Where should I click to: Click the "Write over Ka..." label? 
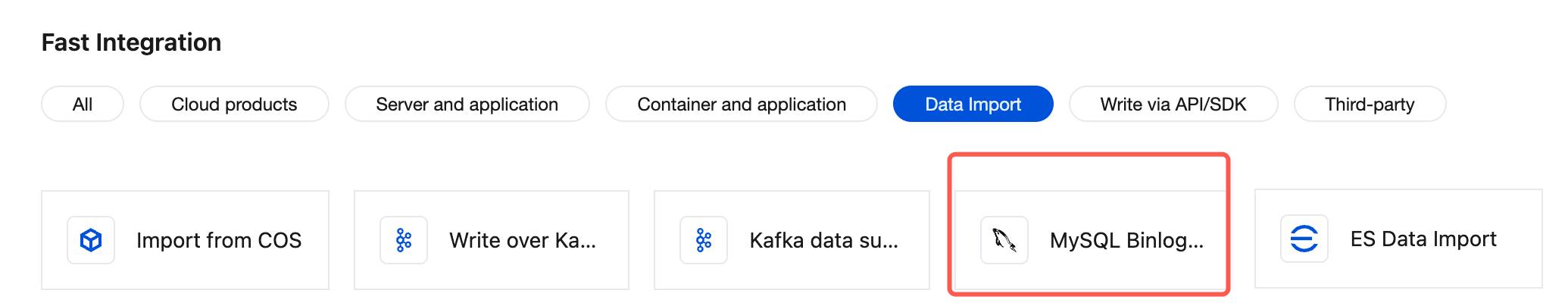(x=523, y=240)
